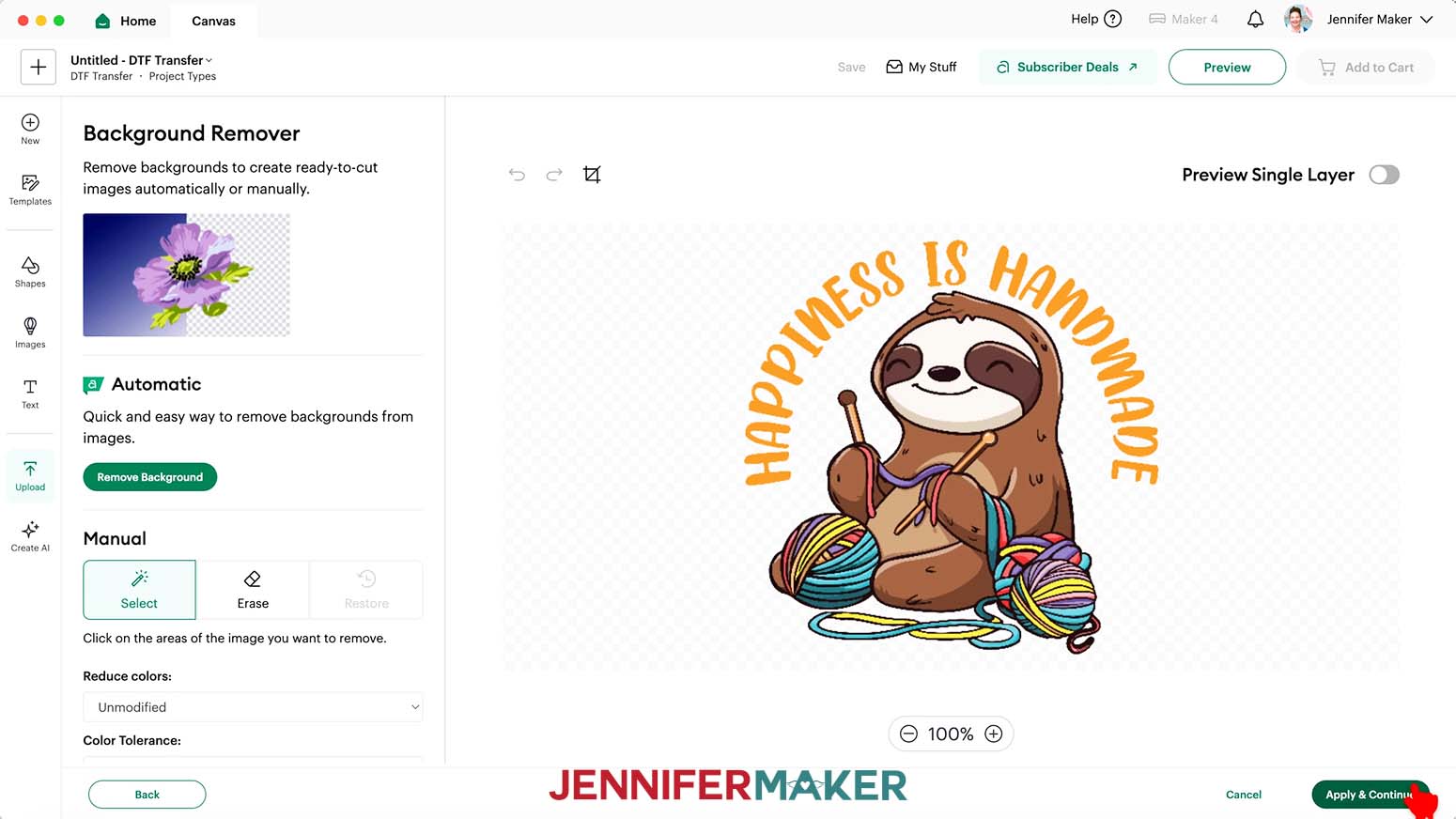Click the 100% zoom level value

click(951, 734)
